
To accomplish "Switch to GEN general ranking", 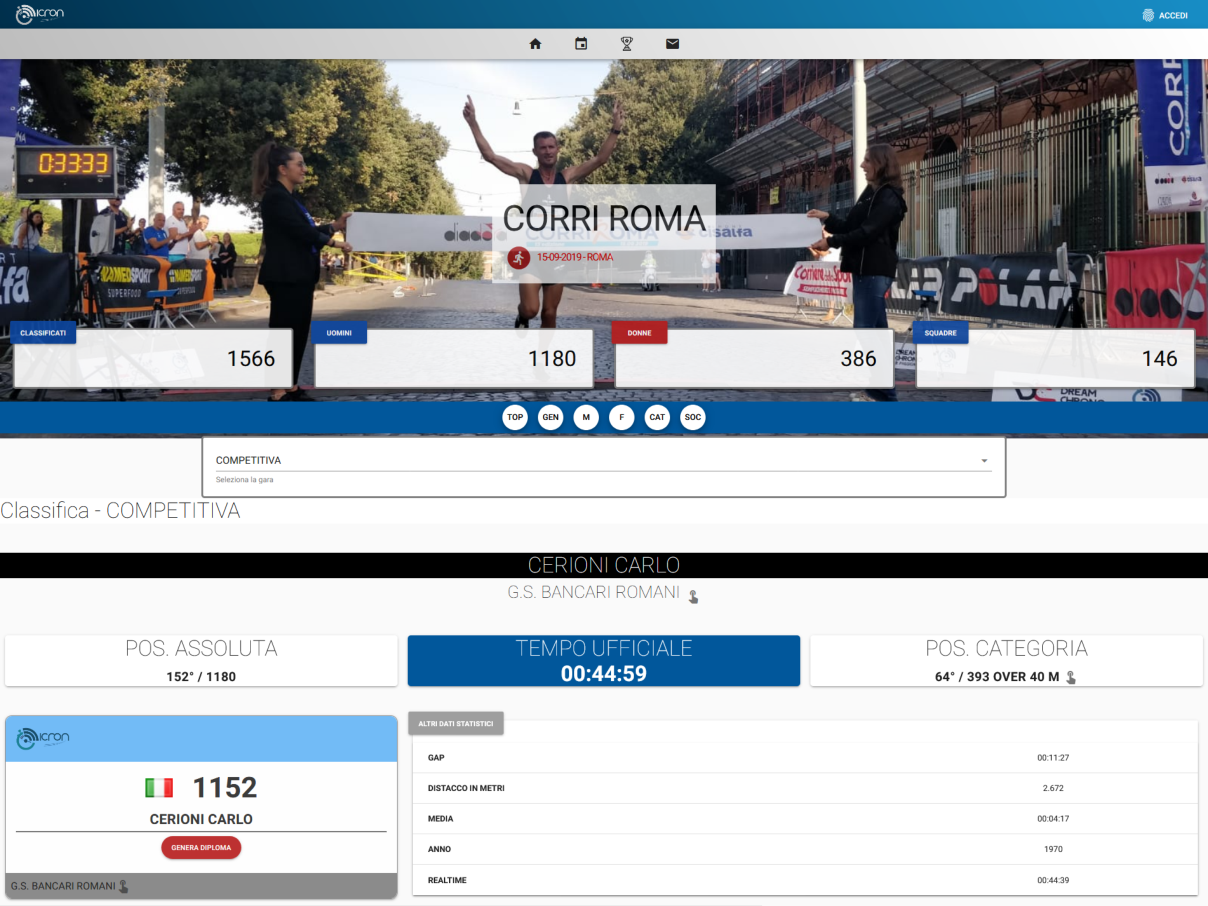I will pyautogui.click(x=550, y=417).
